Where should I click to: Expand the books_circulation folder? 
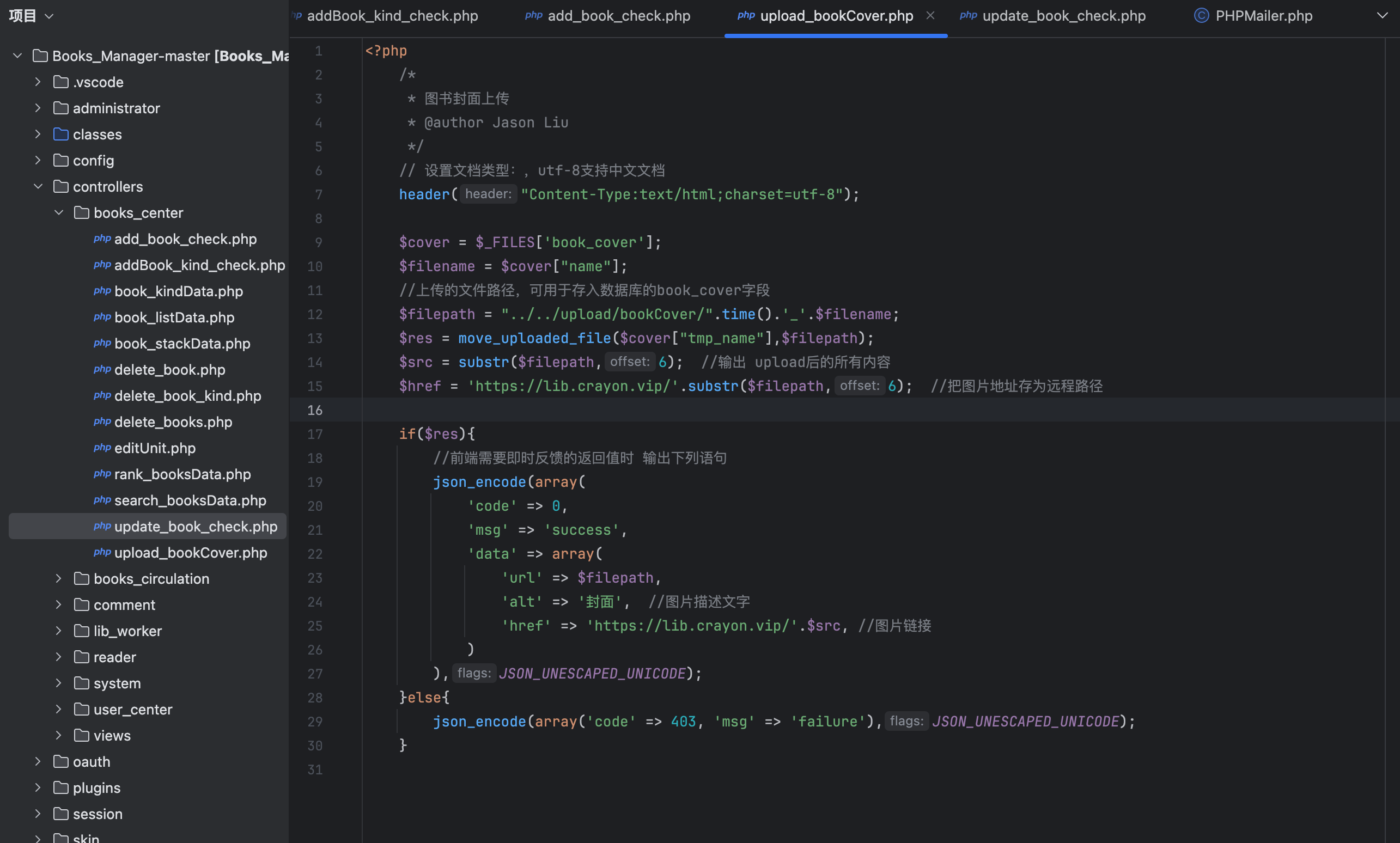58,579
